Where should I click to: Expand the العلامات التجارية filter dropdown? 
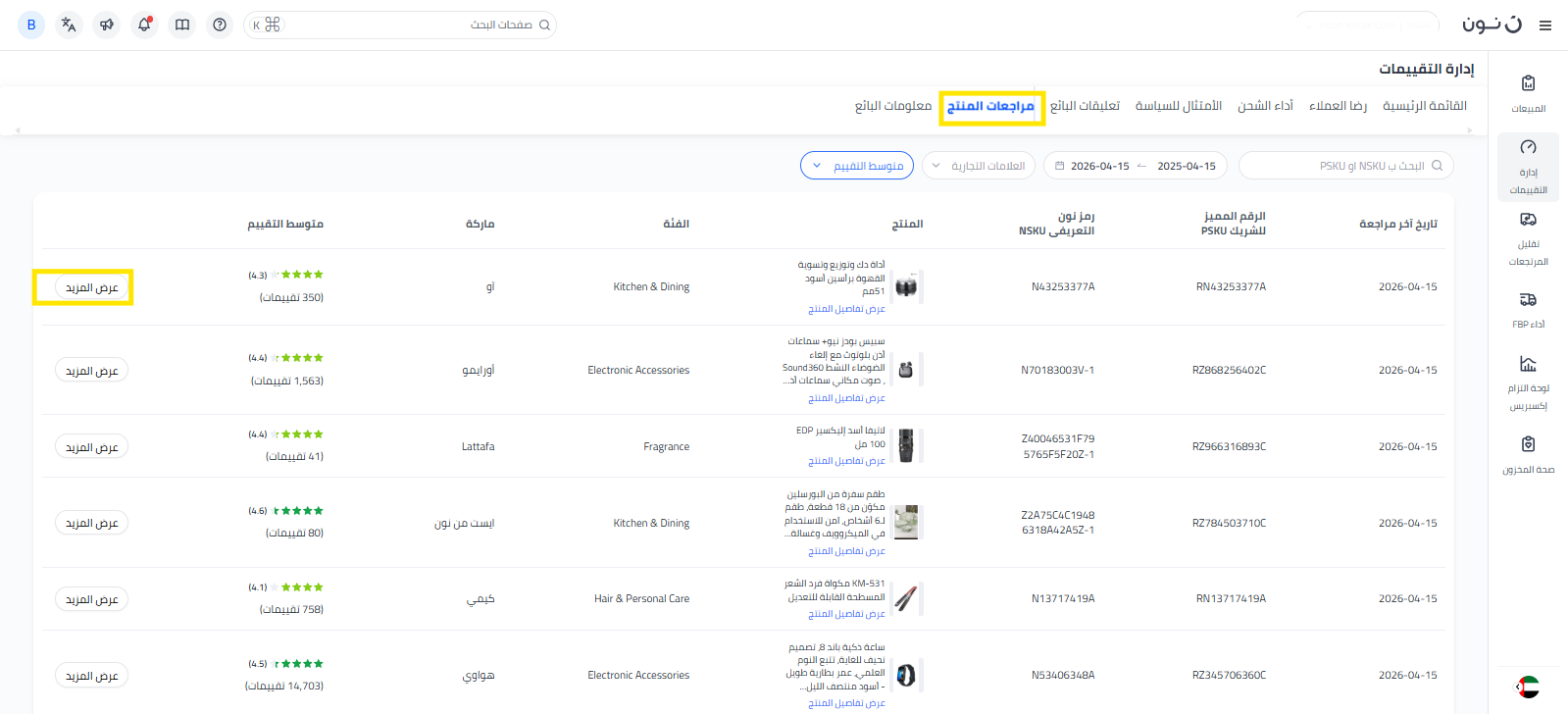click(978, 166)
